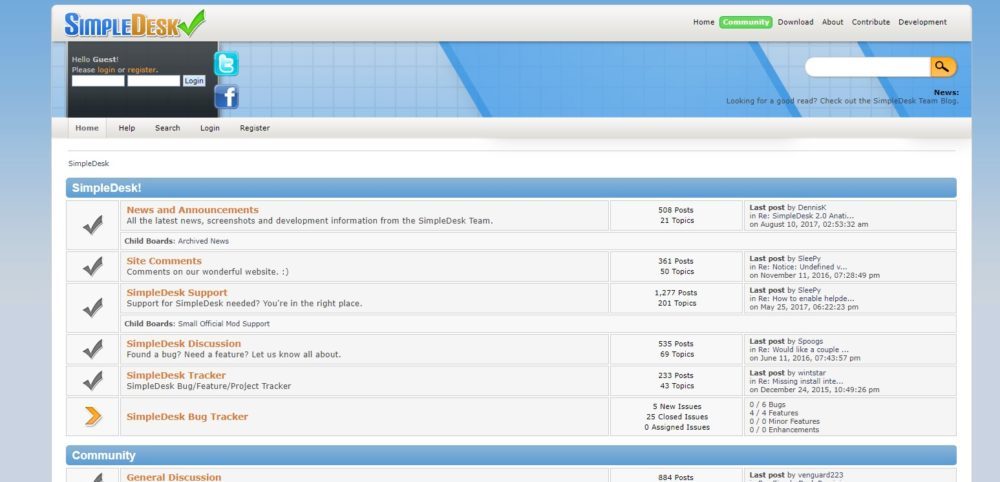This screenshot has width=1000, height=482.
Task: Click the Site Comments checkmark icon
Action: pyautogui.click(x=92, y=266)
